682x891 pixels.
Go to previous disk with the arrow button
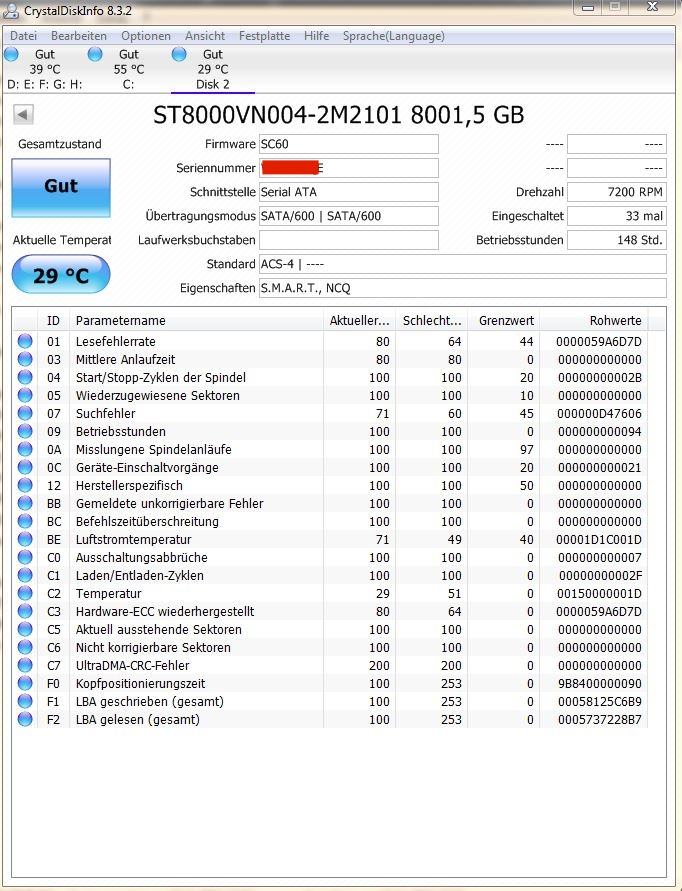coord(23,114)
